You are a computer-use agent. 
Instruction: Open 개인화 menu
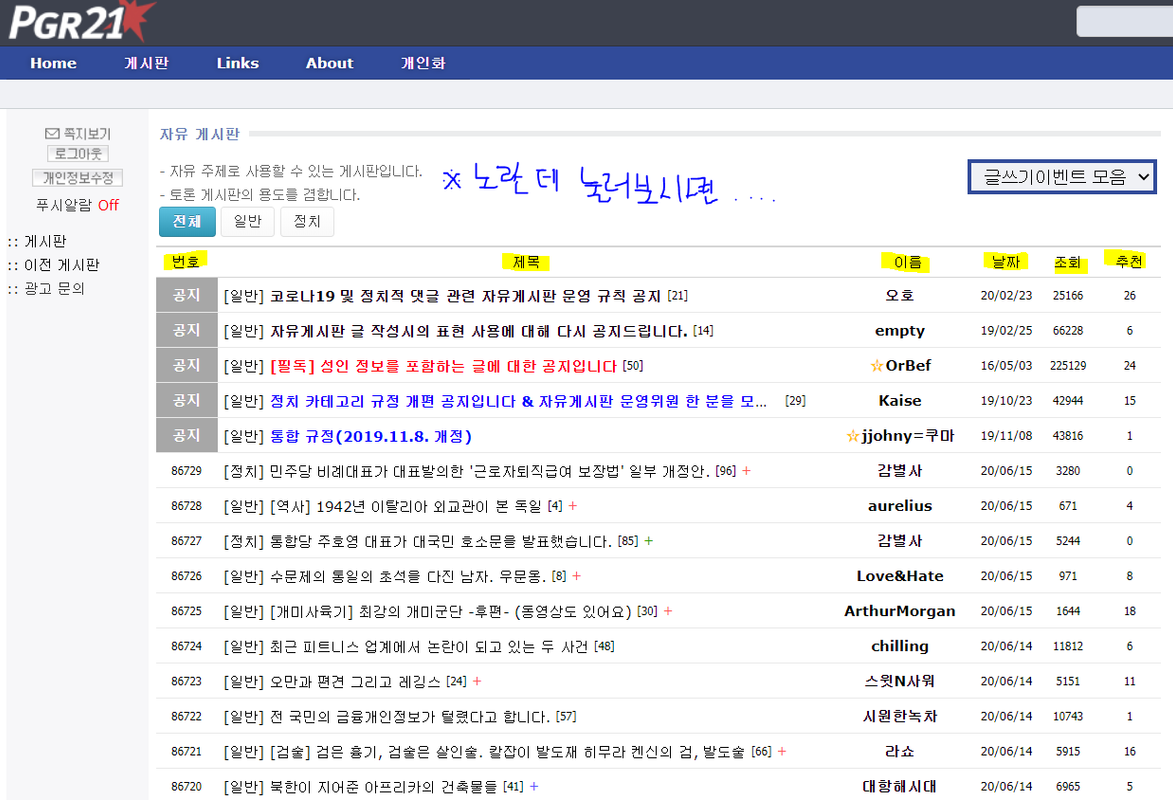423,64
